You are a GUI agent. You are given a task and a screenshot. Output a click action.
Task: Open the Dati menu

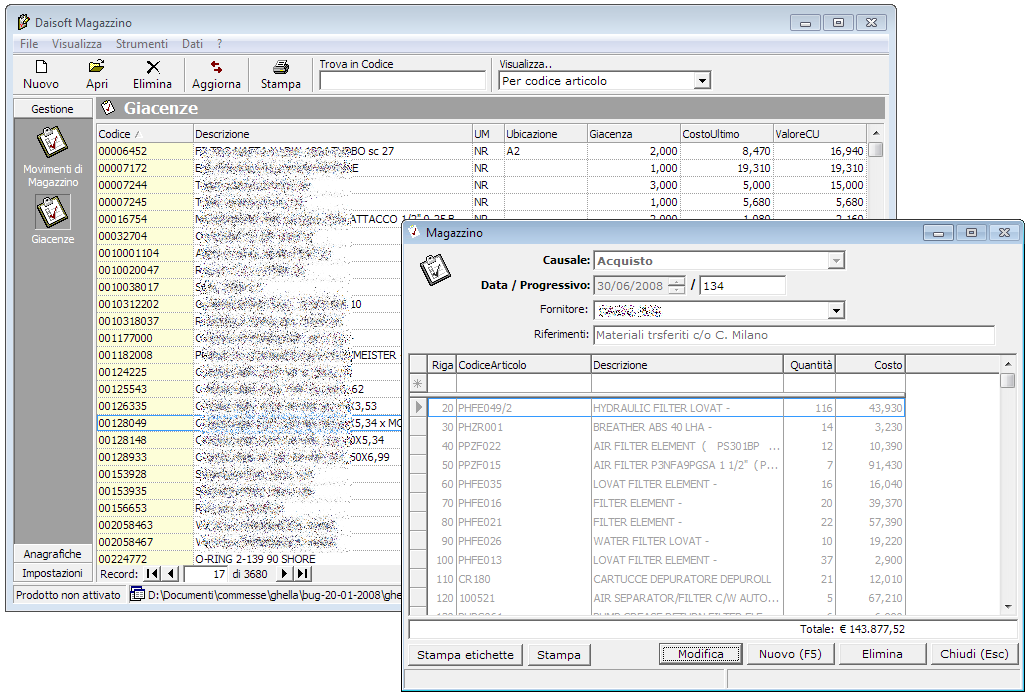coord(192,44)
